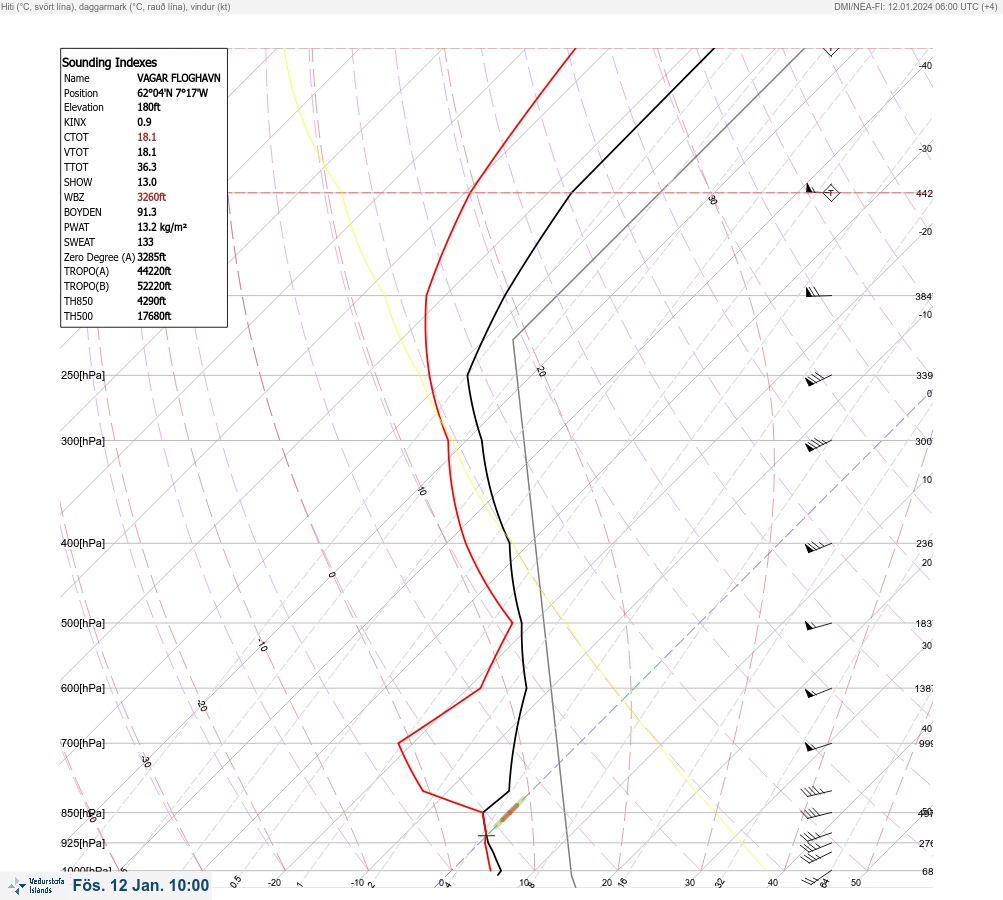
Task: Click the wind barb at 600 hPa level
Action: tap(818, 692)
